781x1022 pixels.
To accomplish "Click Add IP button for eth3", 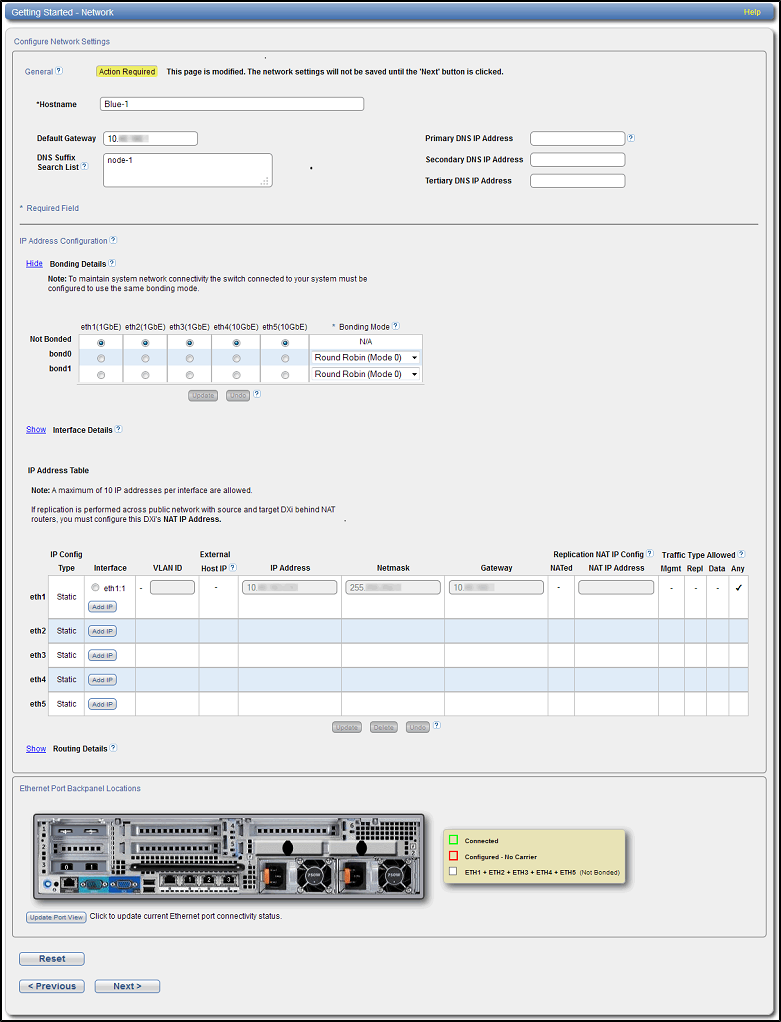I will [x=102, y=655].
